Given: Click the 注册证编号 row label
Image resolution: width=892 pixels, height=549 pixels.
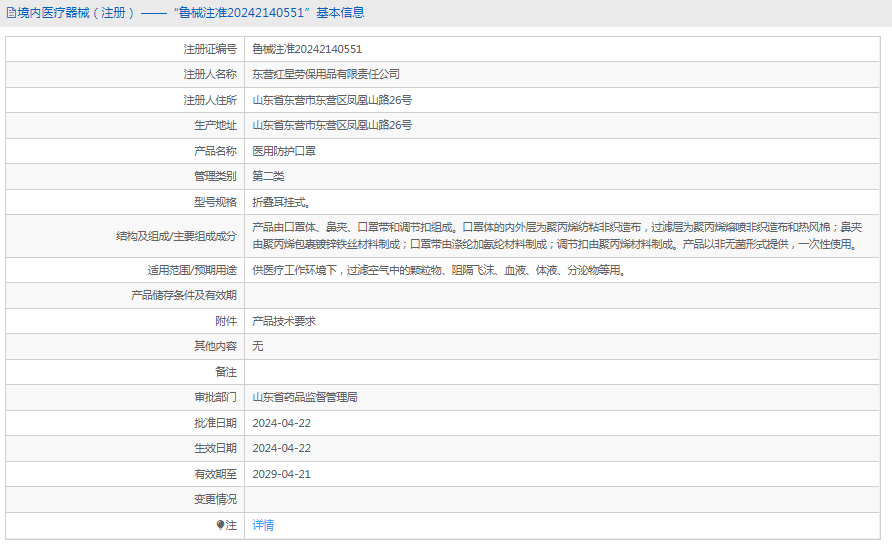Looking at the screenshot, I should tap(210, 49).
